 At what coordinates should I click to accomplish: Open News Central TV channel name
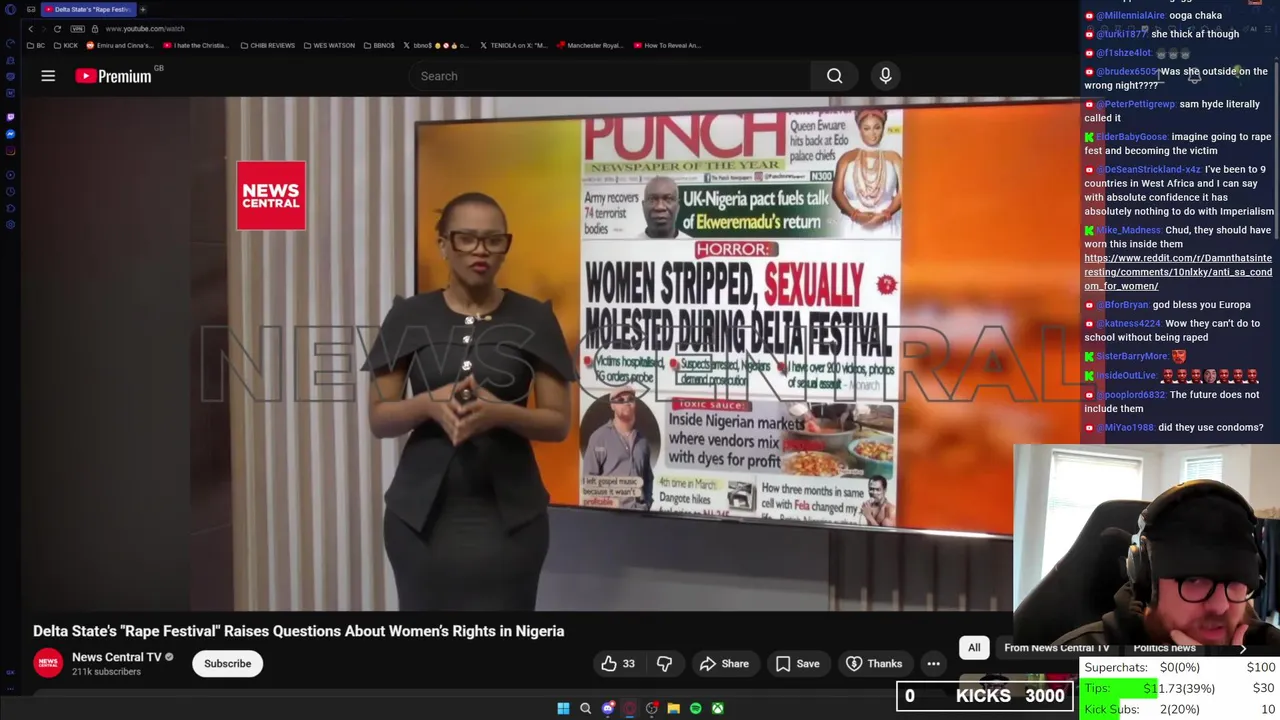pos(116,657)
